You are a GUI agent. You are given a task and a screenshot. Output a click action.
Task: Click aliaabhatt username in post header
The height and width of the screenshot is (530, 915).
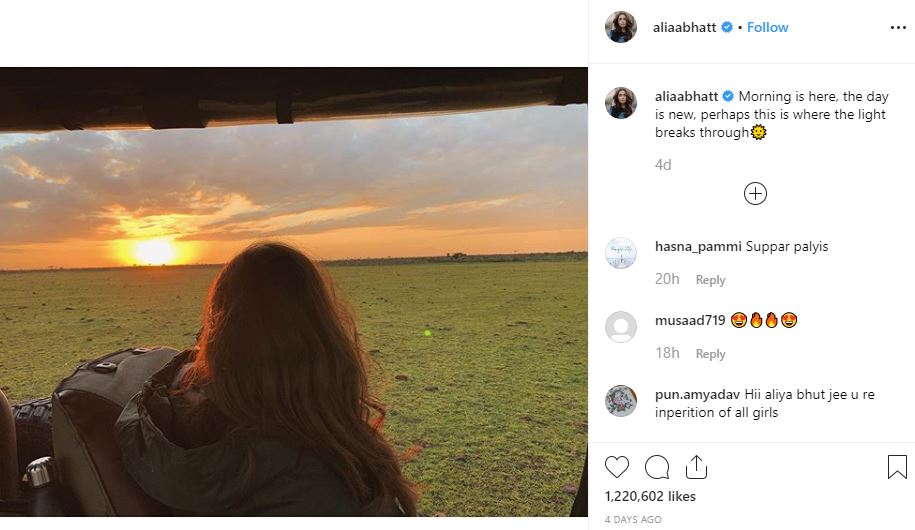(x=685, y=28)
